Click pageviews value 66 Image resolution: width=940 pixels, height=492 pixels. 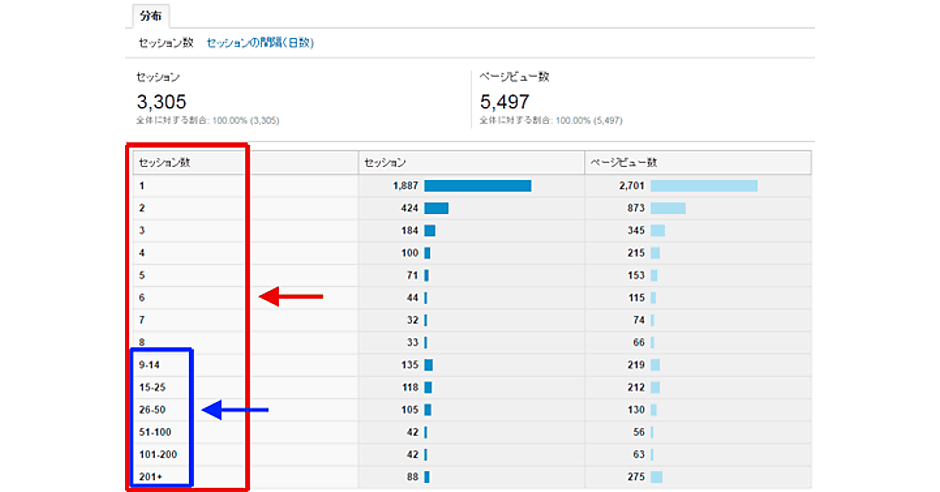[x=639, y=343]
